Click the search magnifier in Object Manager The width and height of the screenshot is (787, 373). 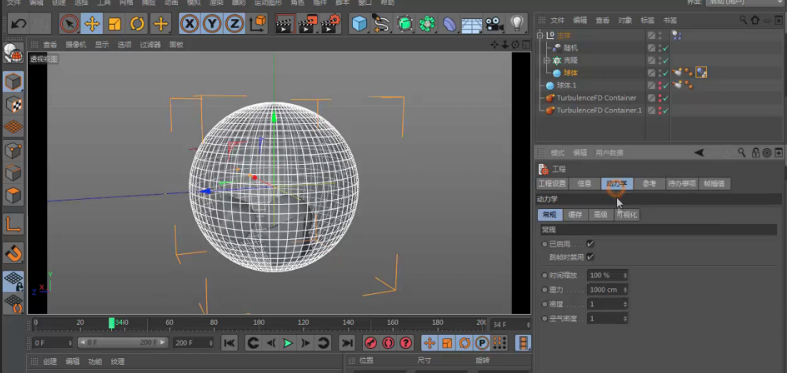tap(743, 20)
